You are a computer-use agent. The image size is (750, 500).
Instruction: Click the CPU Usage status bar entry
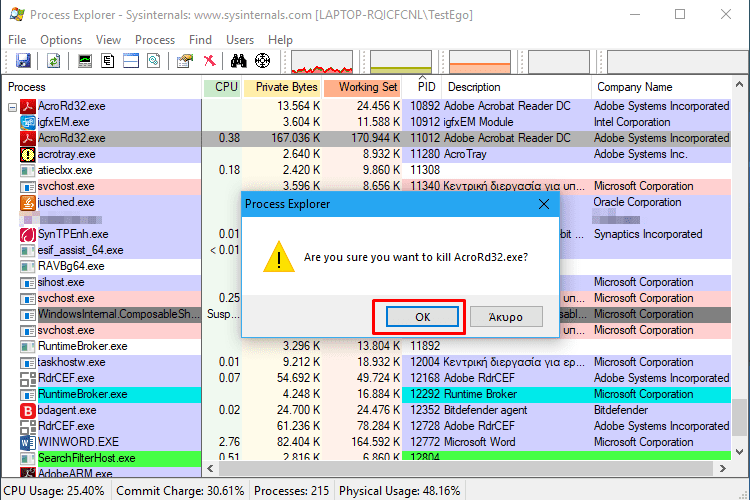tap(54, 491)
